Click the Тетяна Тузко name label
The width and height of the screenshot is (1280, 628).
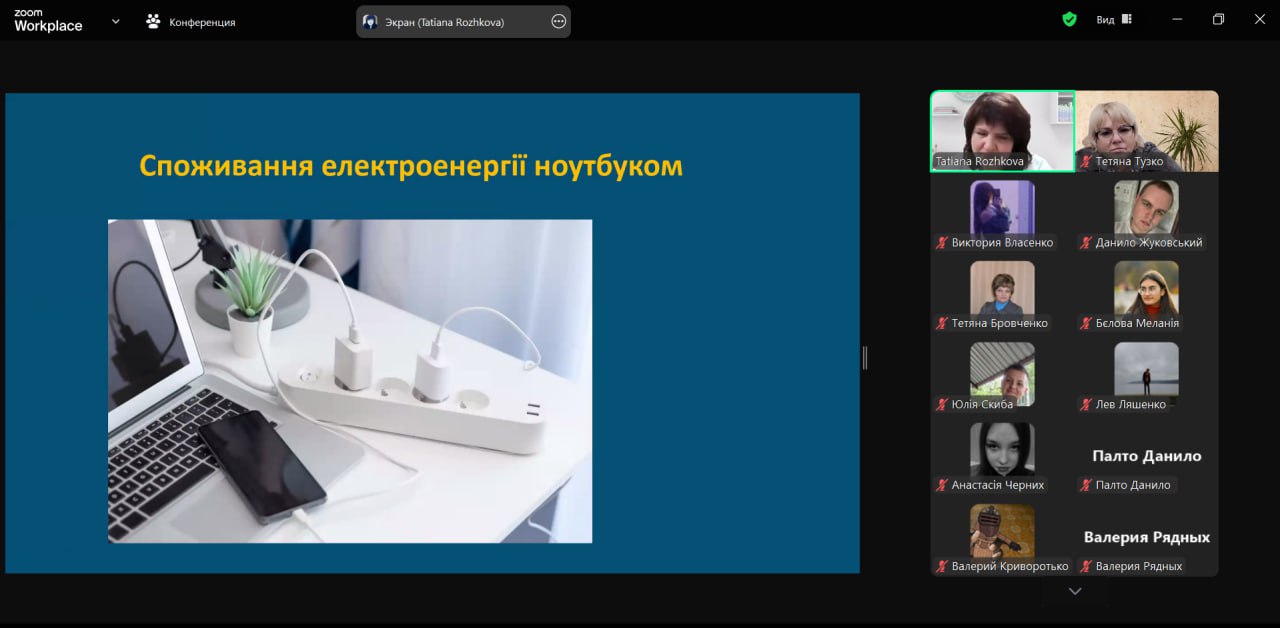1129,162
